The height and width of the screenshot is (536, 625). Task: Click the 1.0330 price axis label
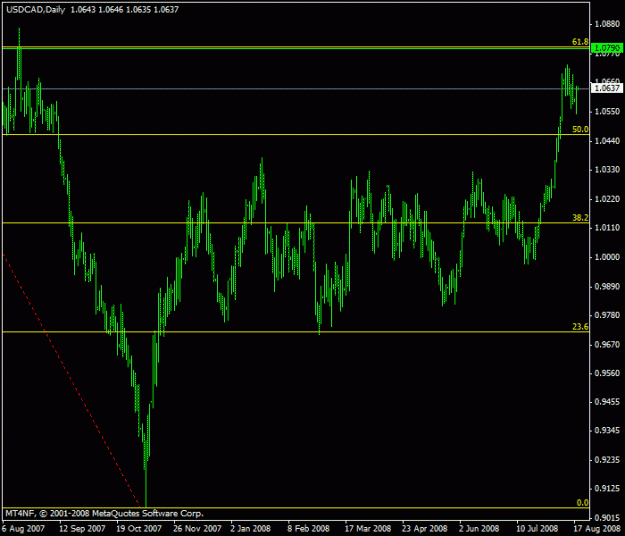pyautogui.click(x=607, y=170)
